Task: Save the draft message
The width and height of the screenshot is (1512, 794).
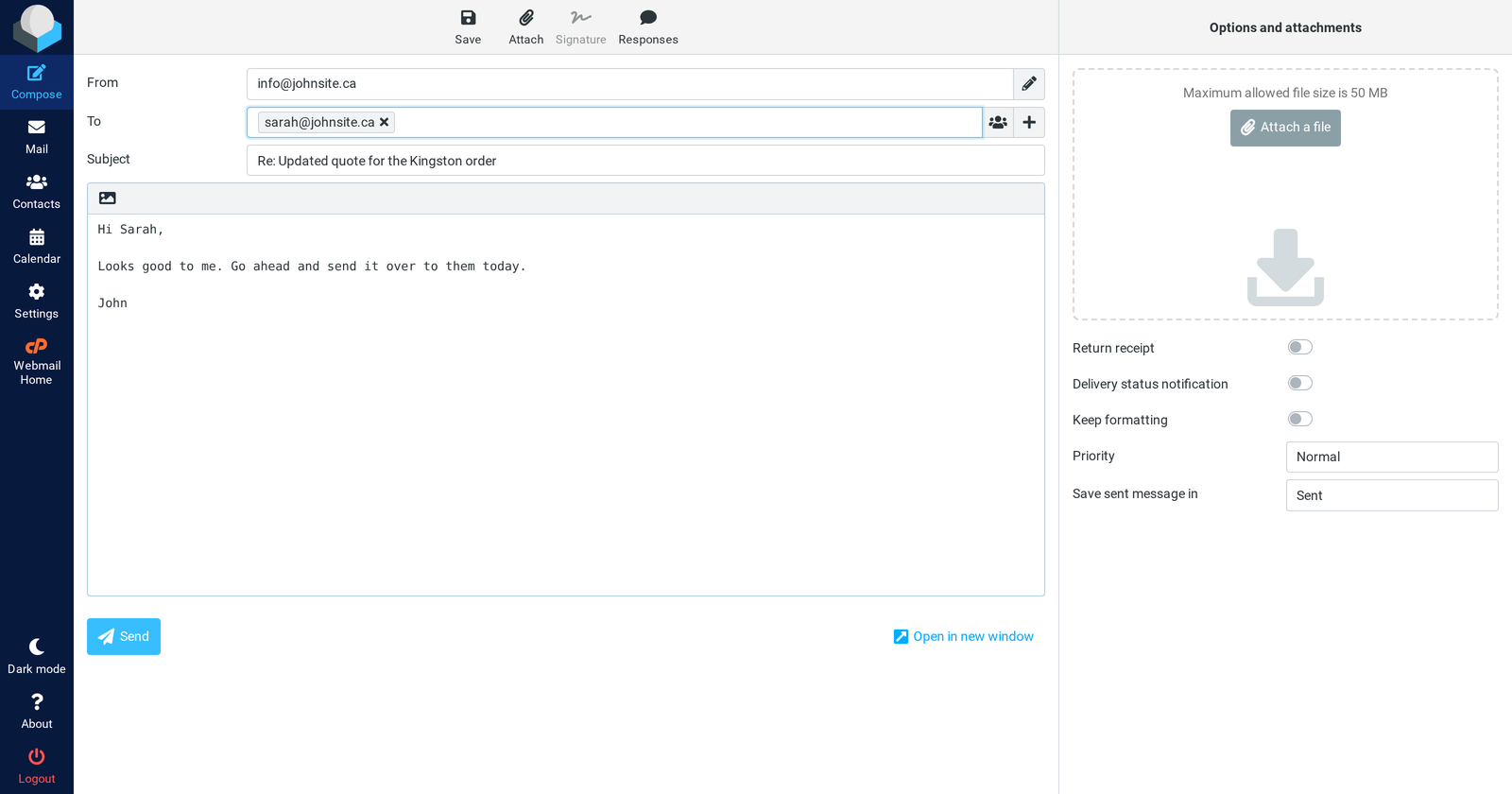Action: pos(468,27)
